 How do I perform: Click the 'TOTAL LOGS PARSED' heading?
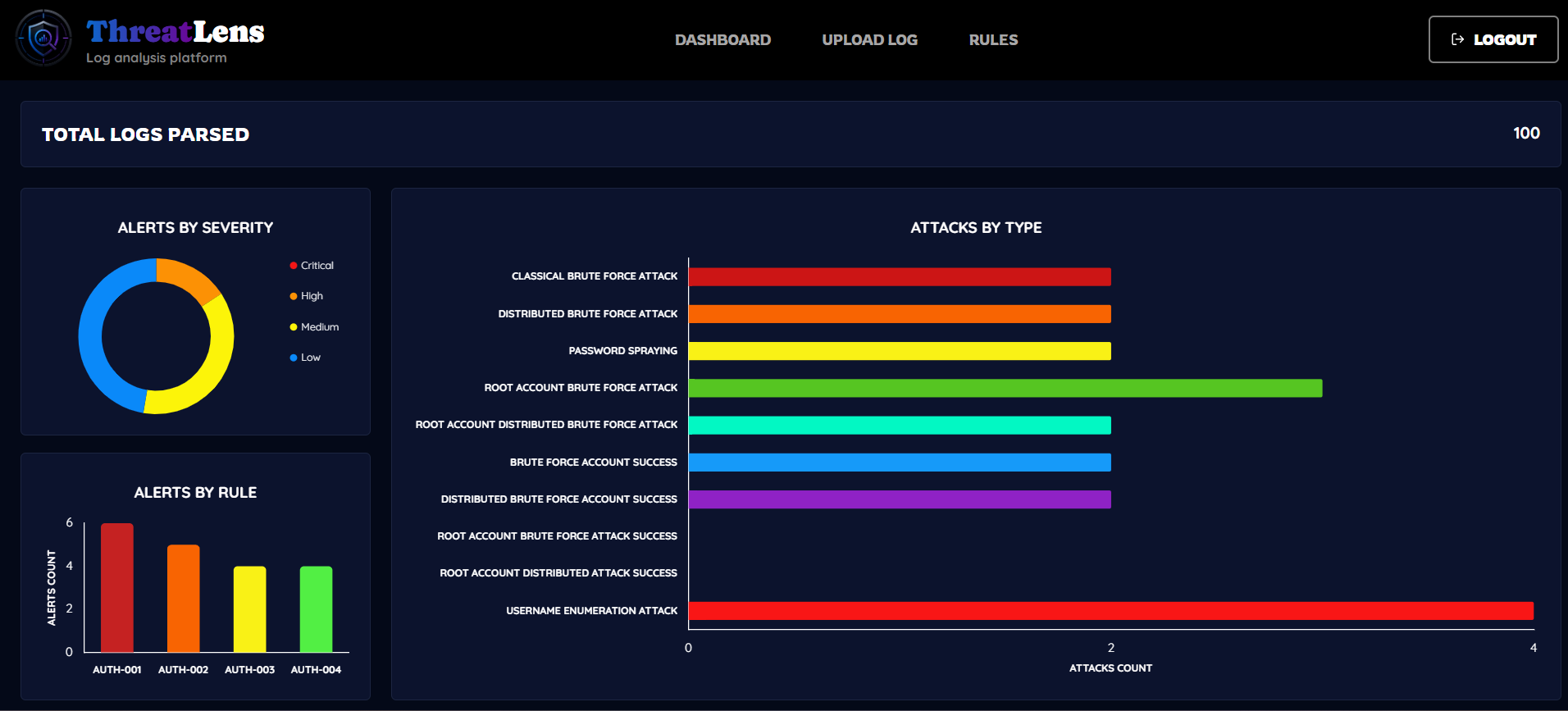pyautogui.click(x=146, y=134)
